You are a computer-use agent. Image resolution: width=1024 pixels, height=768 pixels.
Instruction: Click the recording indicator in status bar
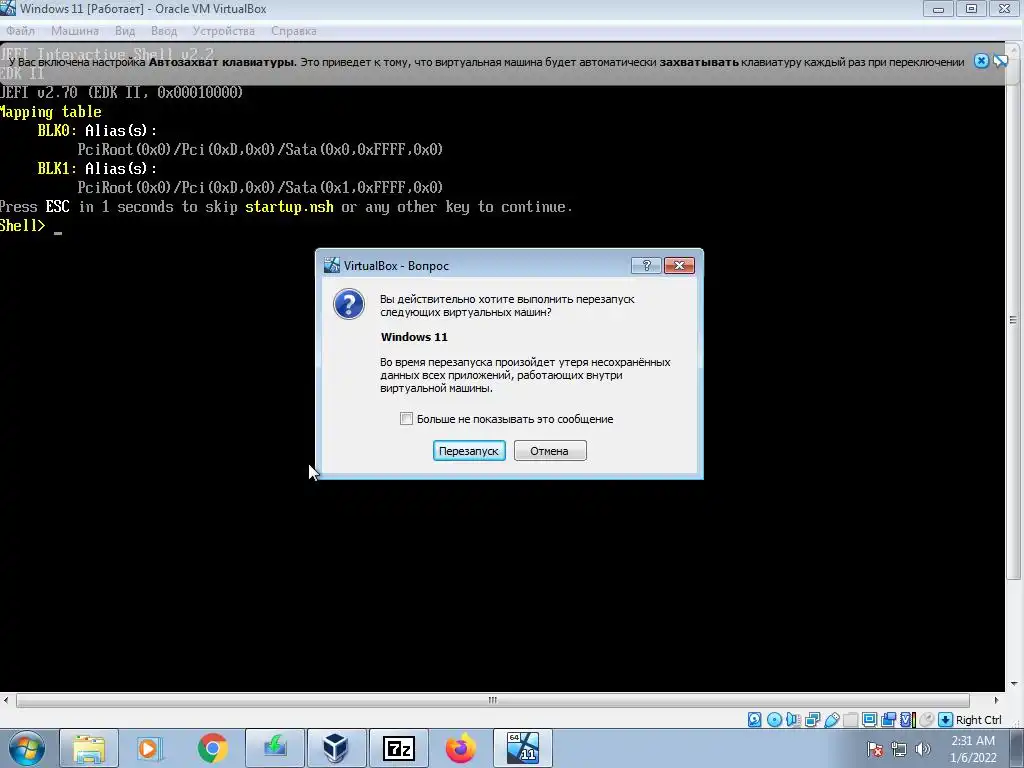pyautogui.click(x=888, y=720)
